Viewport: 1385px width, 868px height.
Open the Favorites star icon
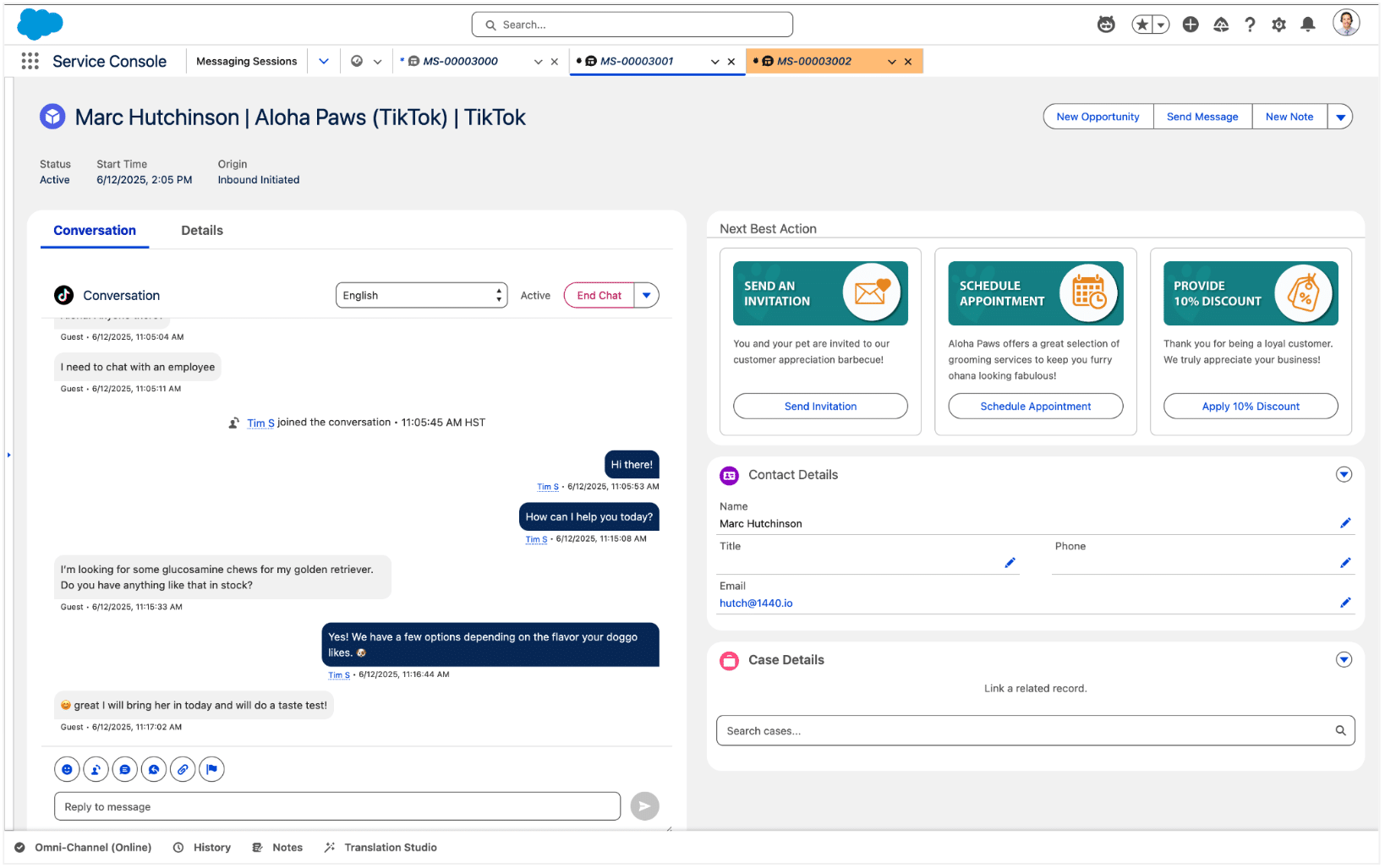(x=1142, y=25)
